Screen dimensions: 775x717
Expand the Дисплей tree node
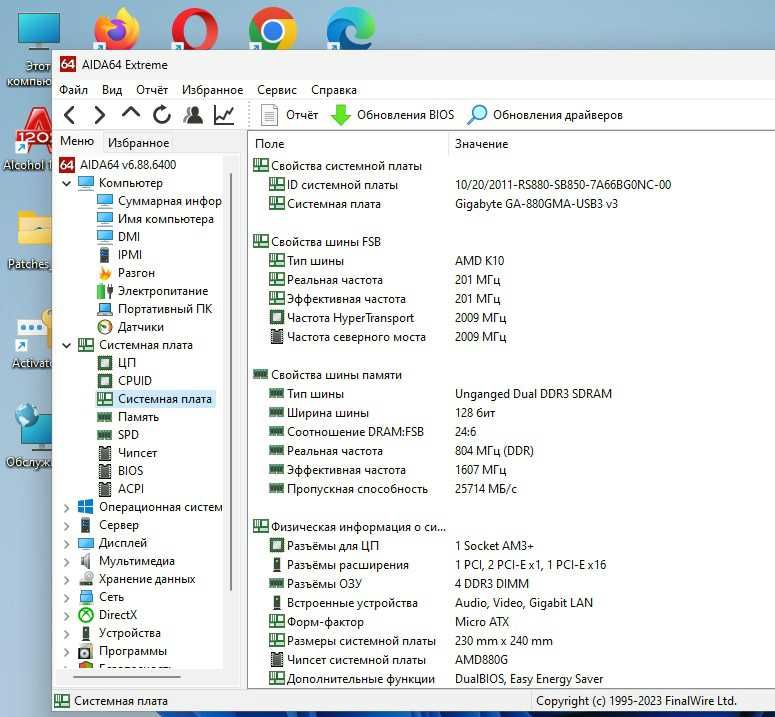click(x=67, y=544)
